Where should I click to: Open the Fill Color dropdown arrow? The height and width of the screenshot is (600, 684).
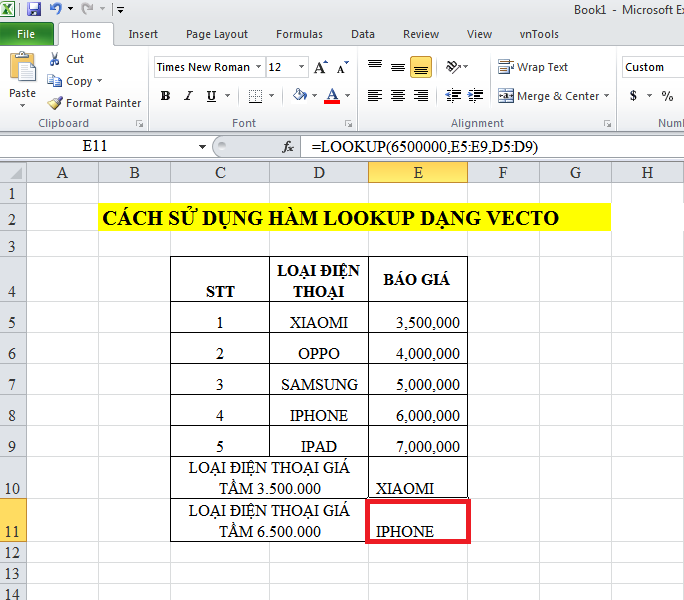tap(314, 96)
